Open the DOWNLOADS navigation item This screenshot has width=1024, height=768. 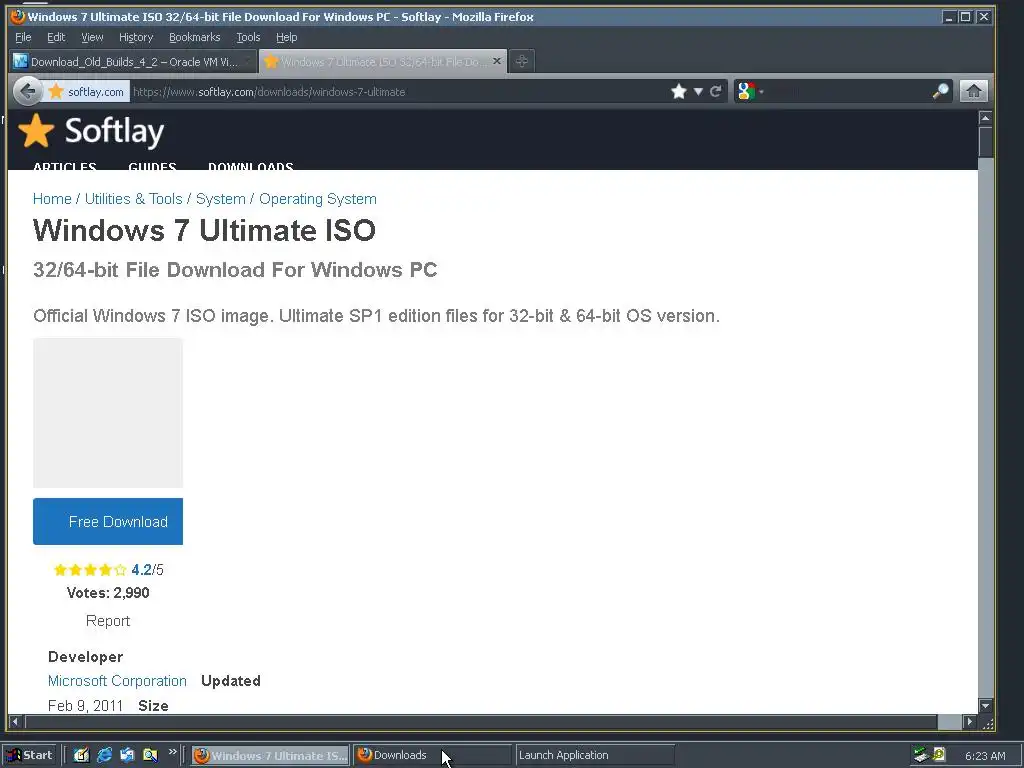coord(250,166)
